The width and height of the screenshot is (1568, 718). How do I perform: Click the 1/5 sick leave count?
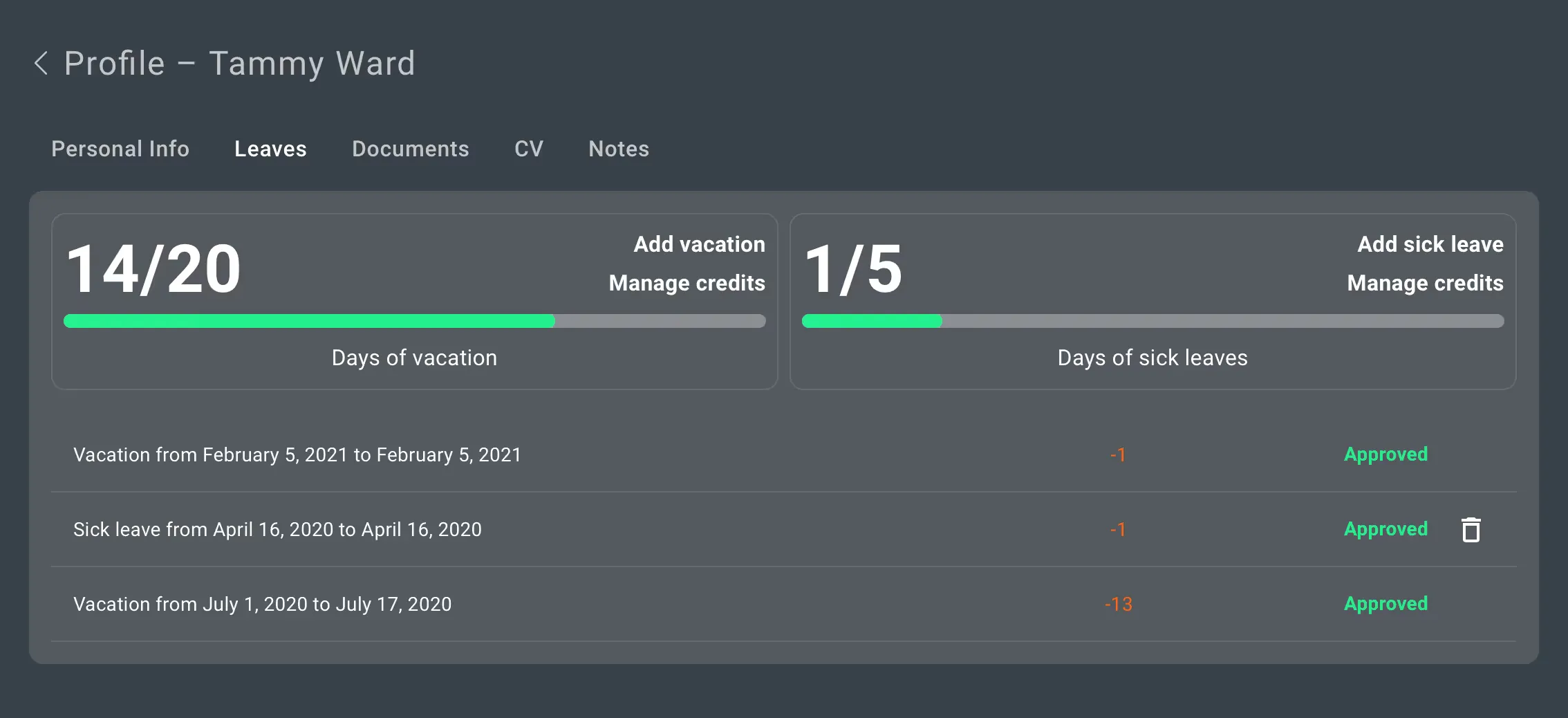click(x=854, y=269)
